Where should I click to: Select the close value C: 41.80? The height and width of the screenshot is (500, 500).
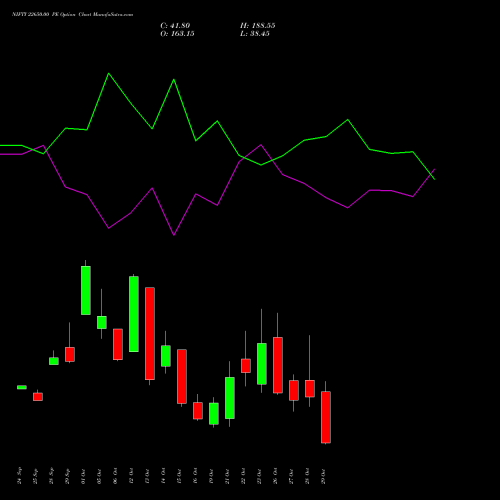click(175, 26)
